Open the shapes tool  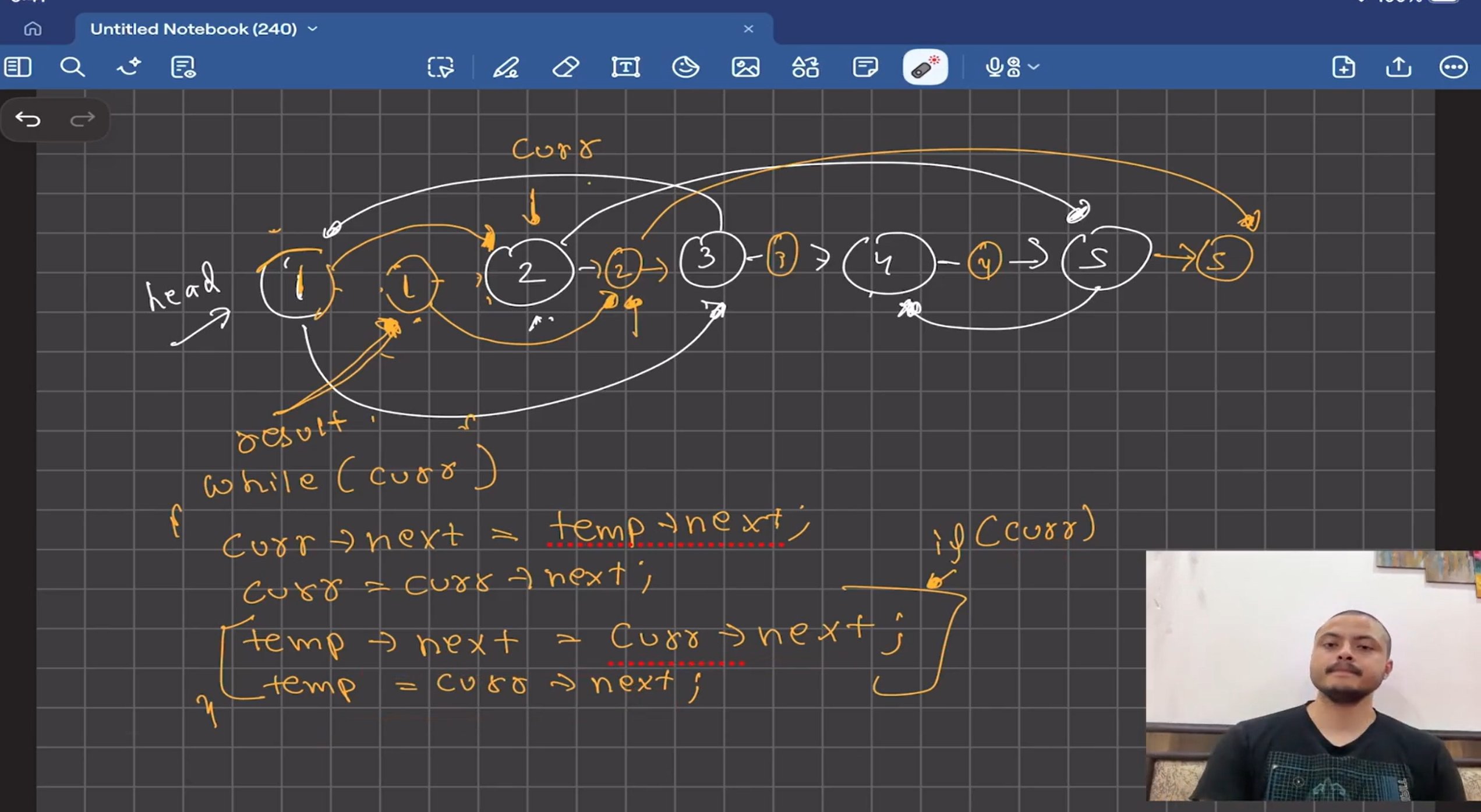tap(805, 67)
